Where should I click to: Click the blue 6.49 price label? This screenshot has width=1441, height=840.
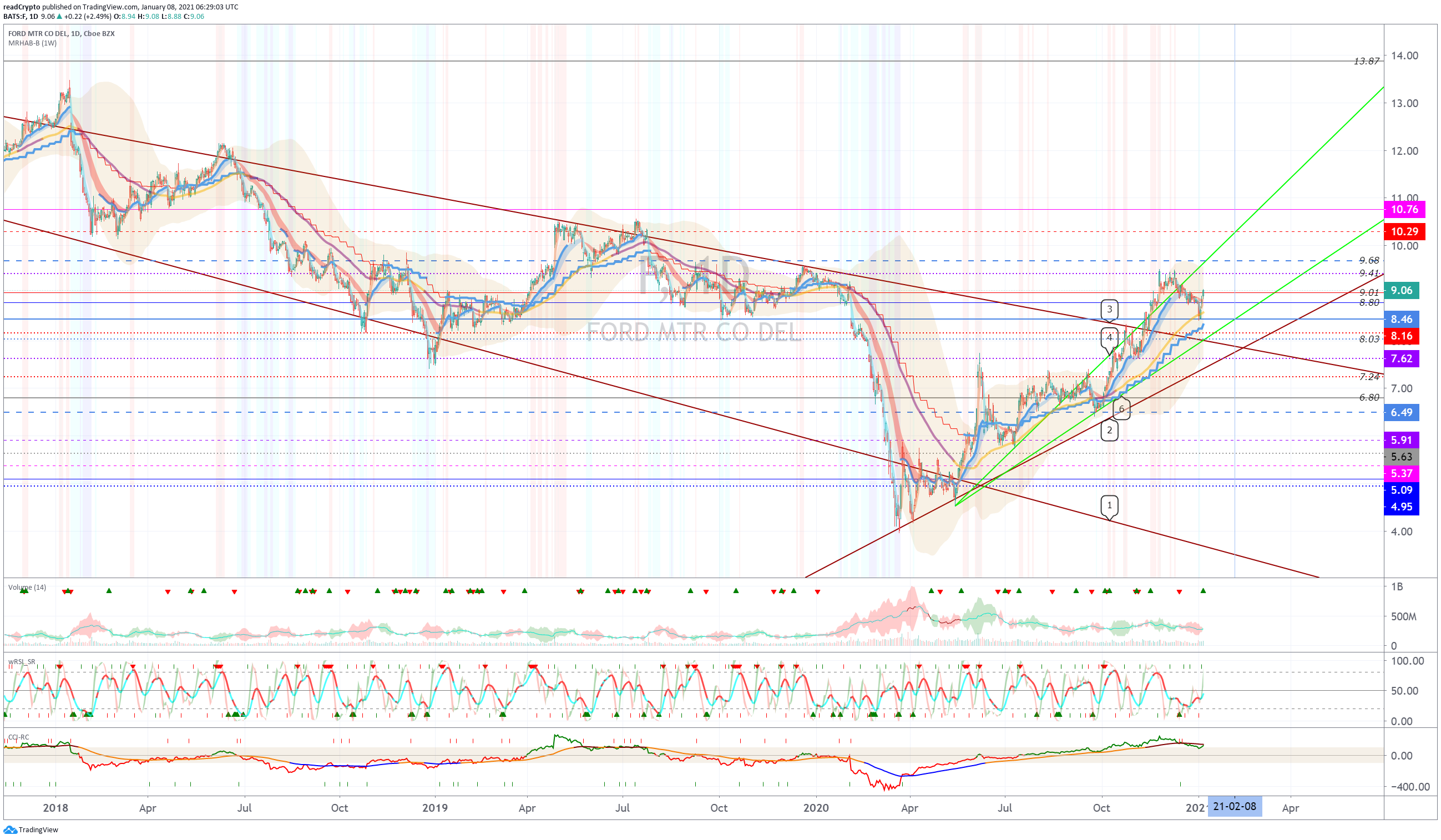tap(1401, 412)
